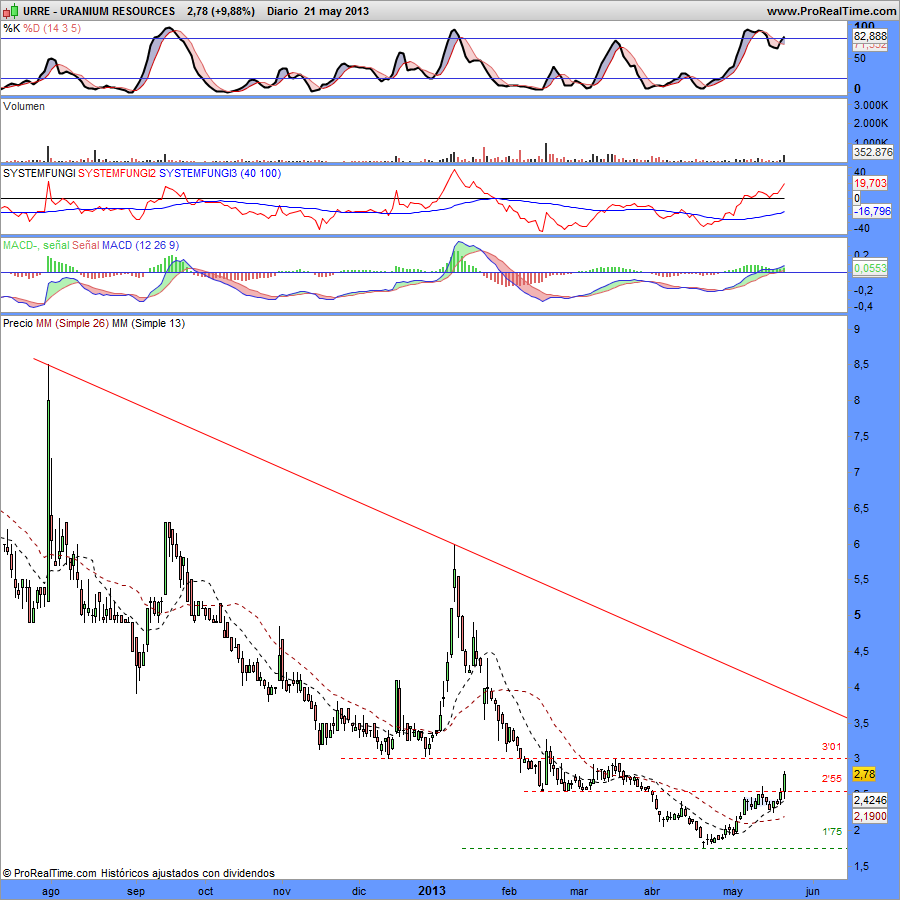Click the '19,703' red value tag

(x=870, y=183)
